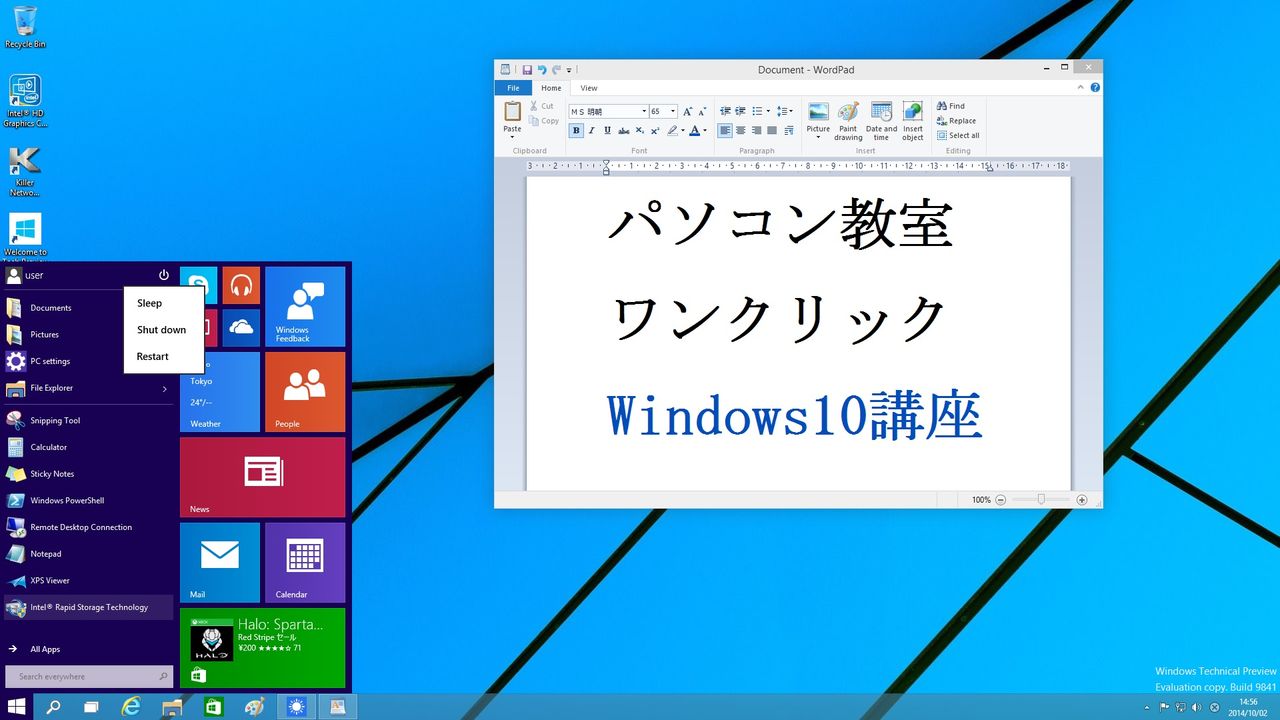The height and width of the screenshot is (720, 1280).
Task: Click Replace in the Editing group
Action: point(956,120)
